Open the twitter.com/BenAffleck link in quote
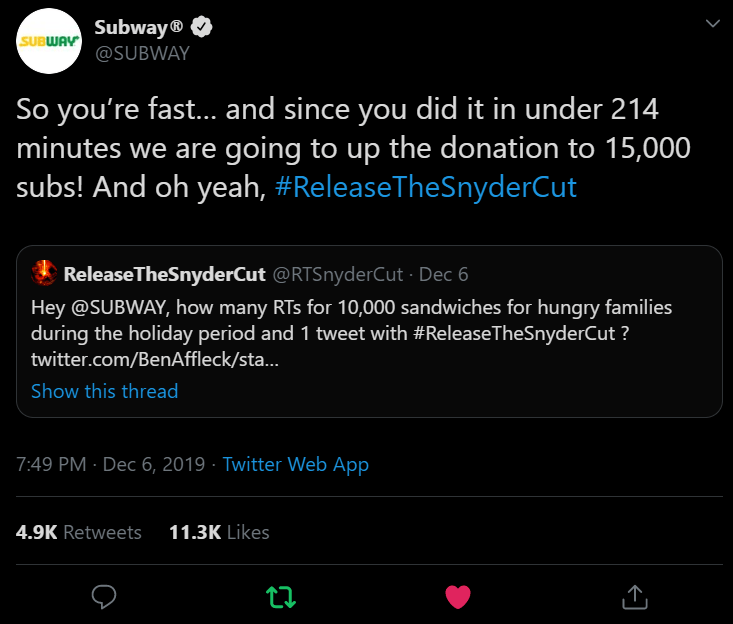Viewport: 733px width, 624px height. [x=155, y=358]
